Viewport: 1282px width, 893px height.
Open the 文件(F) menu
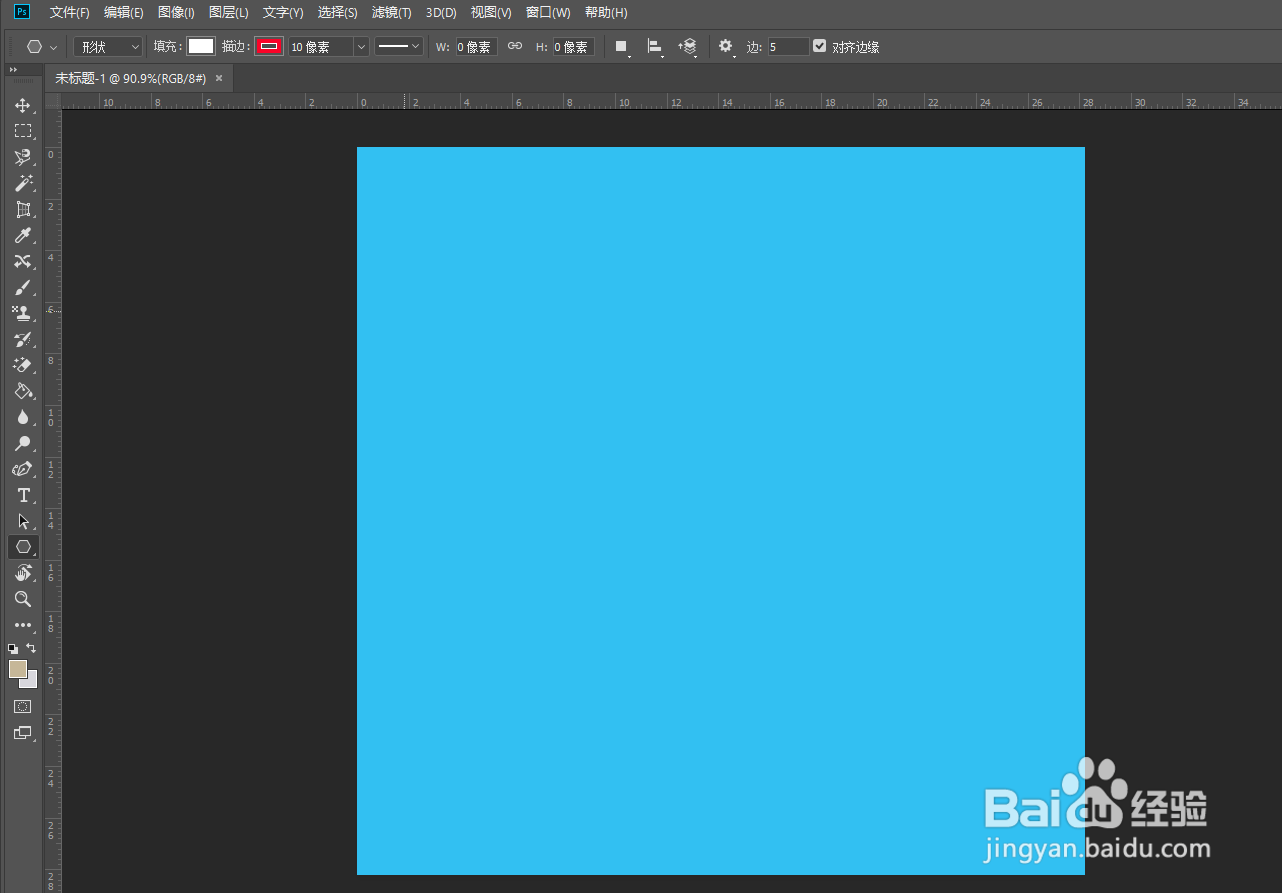coord(70,12)
